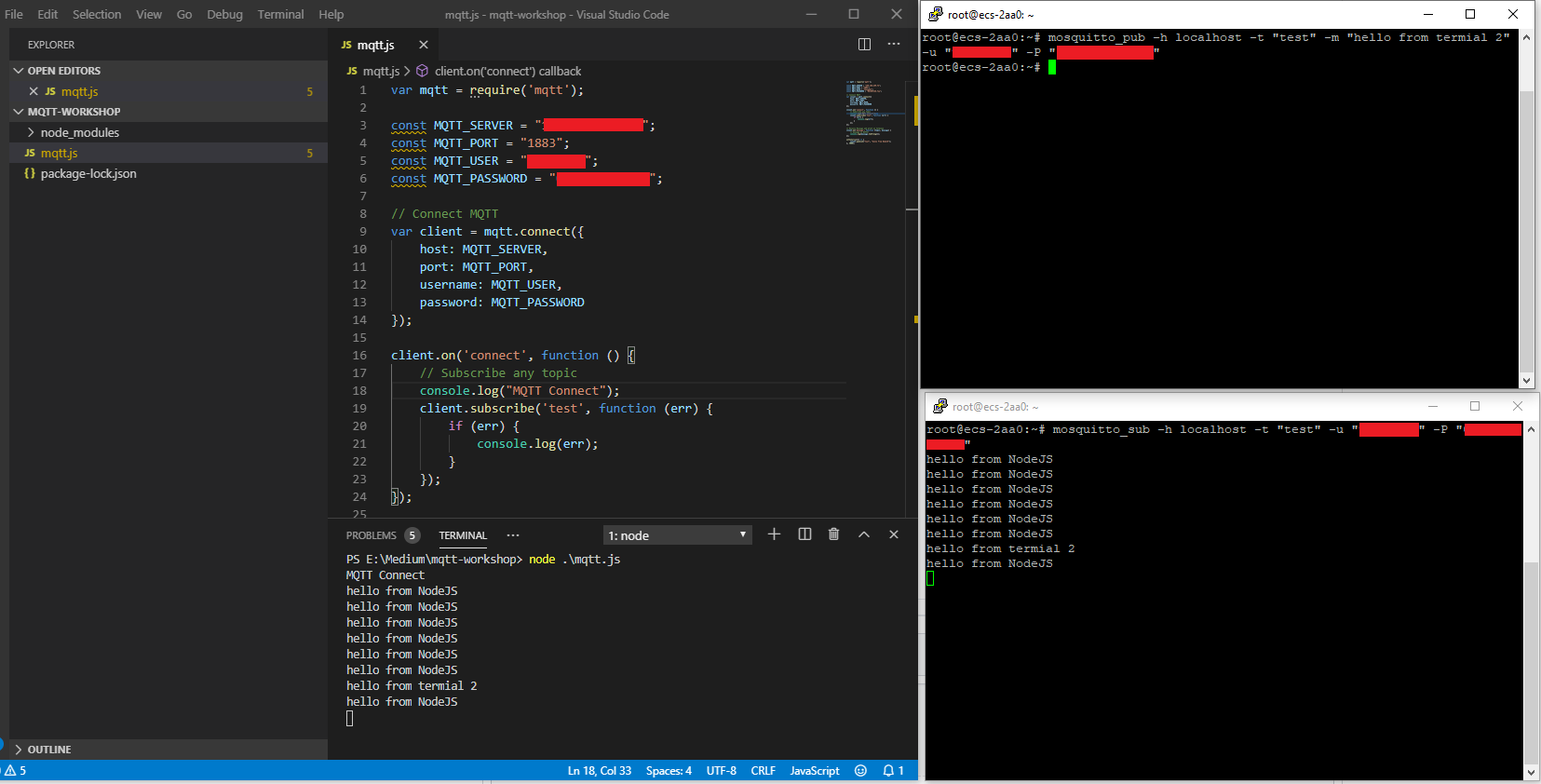Switch to the Problems panel tab

(371, 535)
